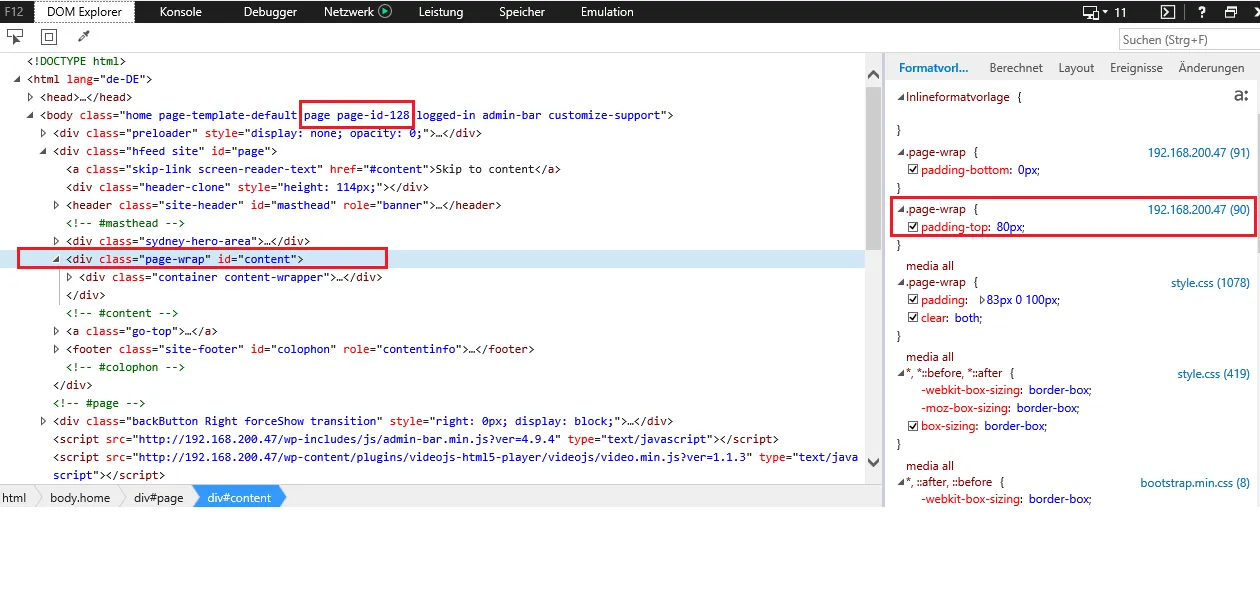The image size is (1260, 614).
Task: Click the DOM tree vertical scrollbar down arrow
Action: tap(873, 462)
